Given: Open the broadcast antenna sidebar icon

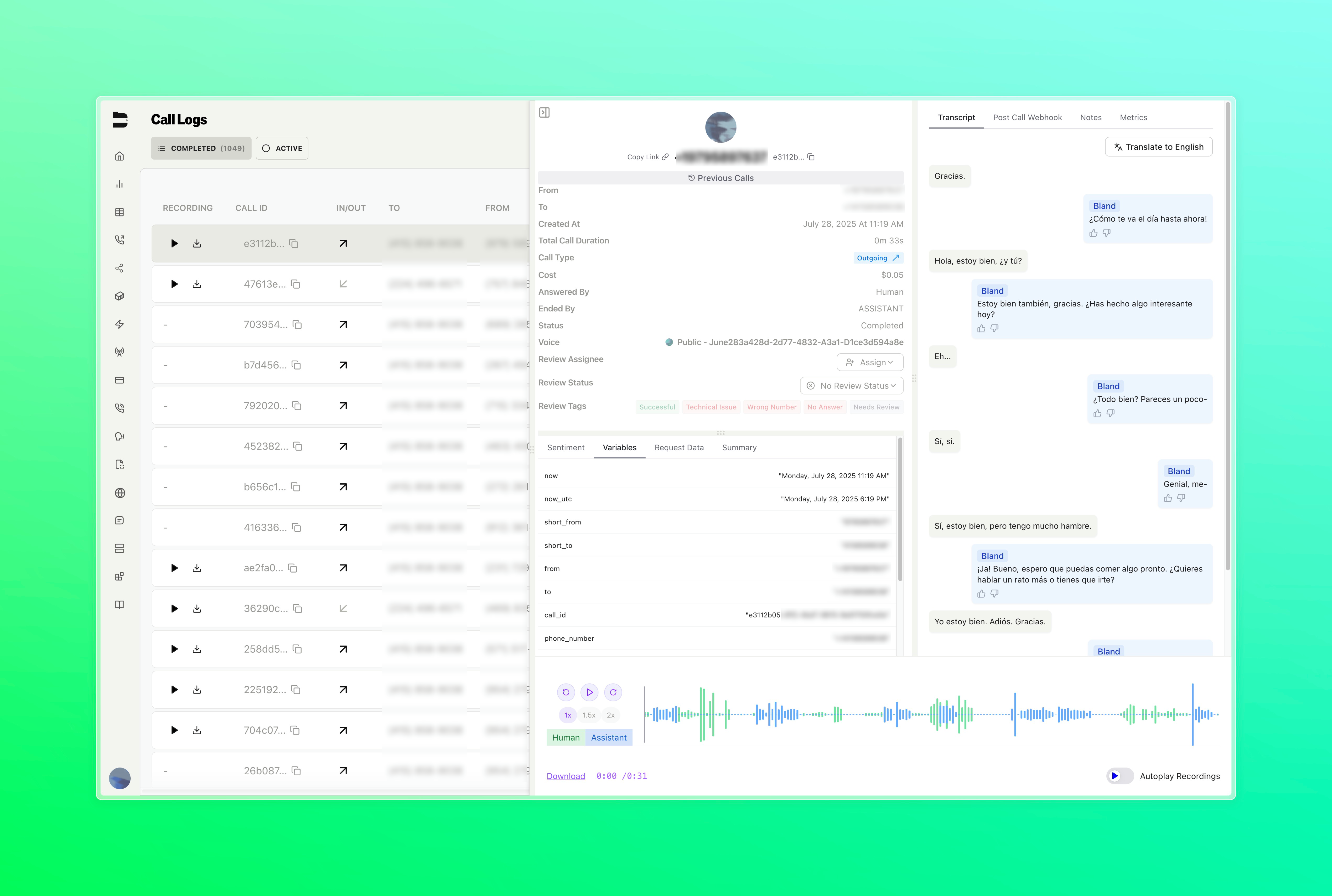Looking at the screenshot, I should point(119,352).
